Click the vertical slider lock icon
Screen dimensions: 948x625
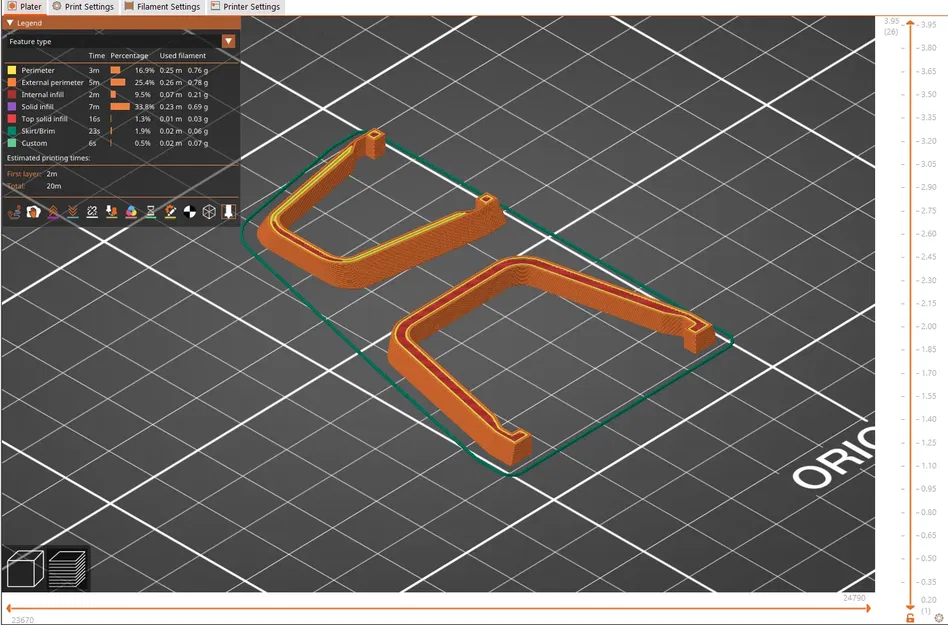tap(910, 618)
